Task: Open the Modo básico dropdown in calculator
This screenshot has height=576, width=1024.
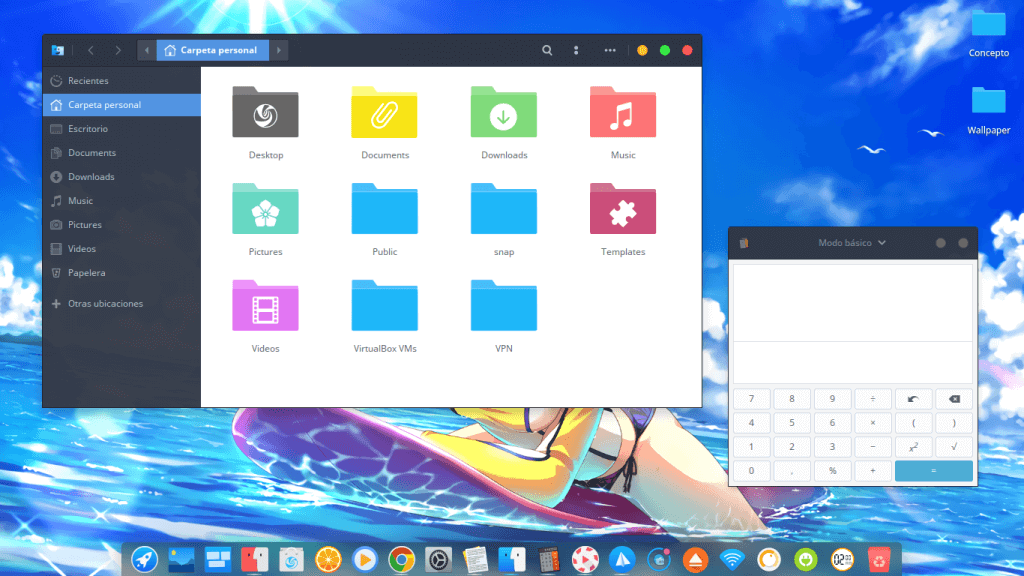Action: click(852, 243)
